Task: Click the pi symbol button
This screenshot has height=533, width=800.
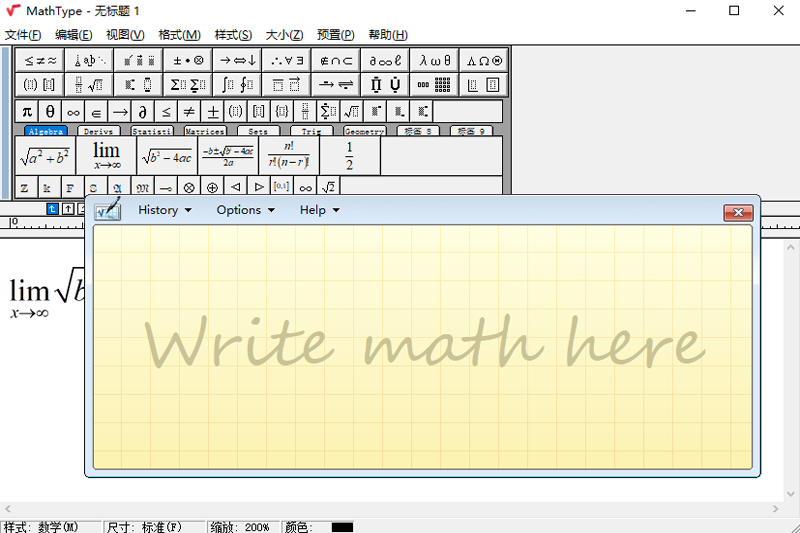Action: 27,112
